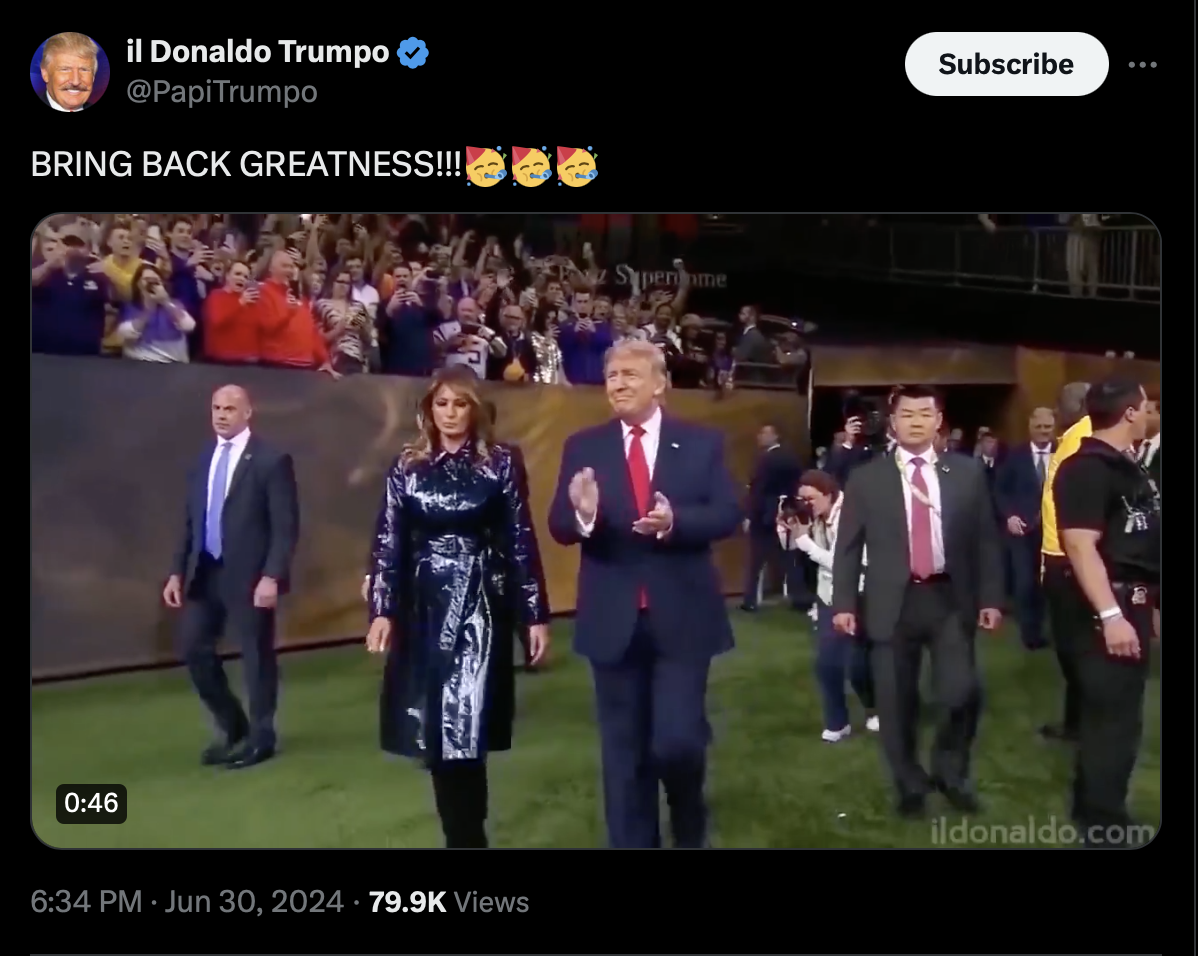This screenshot has height=956, width=1198.
Task: Subscribe to the @PapiTrumpo account
Action: [x=1006, y=64]
